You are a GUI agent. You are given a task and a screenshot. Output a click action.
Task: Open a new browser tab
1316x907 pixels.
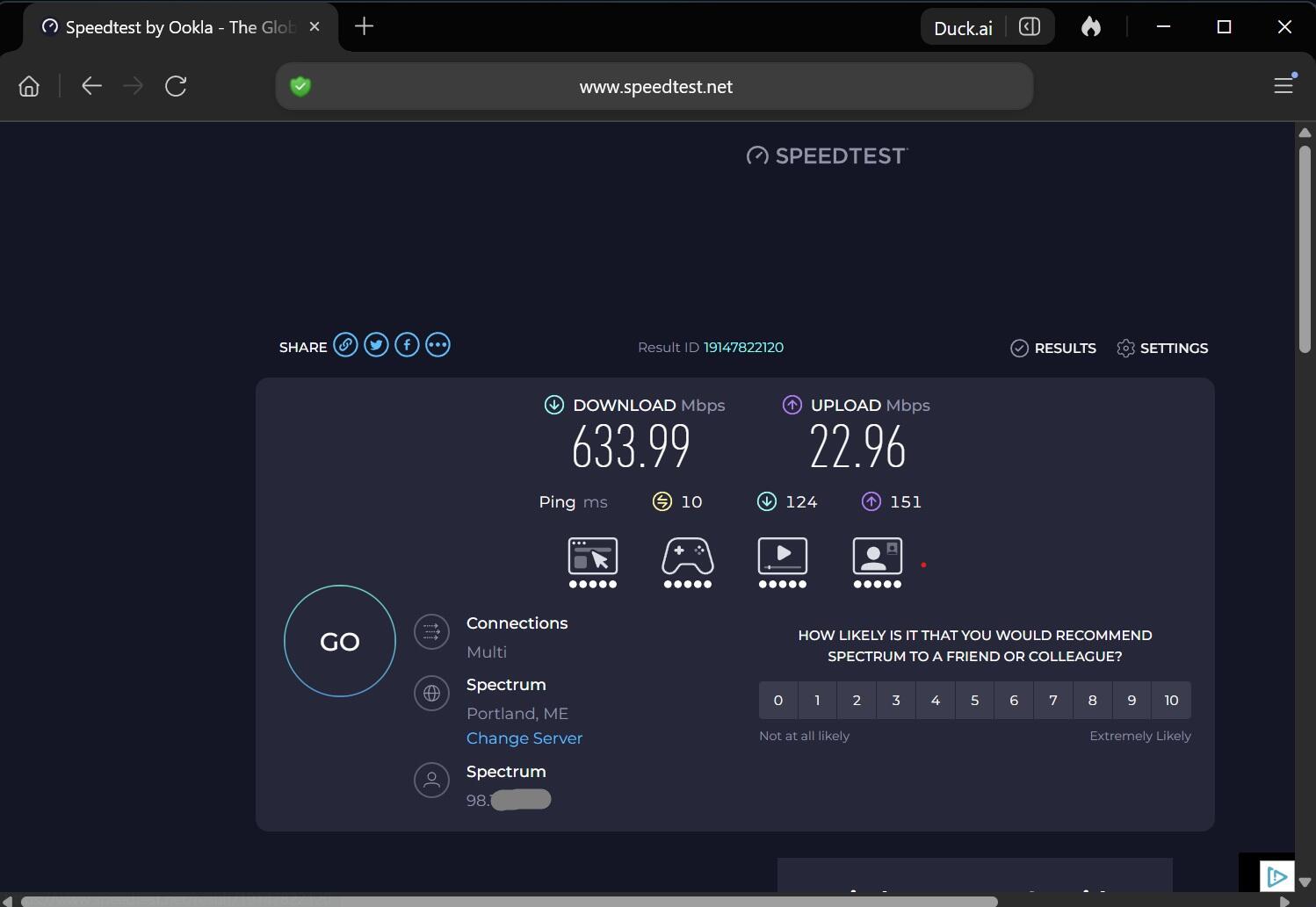(x=364, y=26)
